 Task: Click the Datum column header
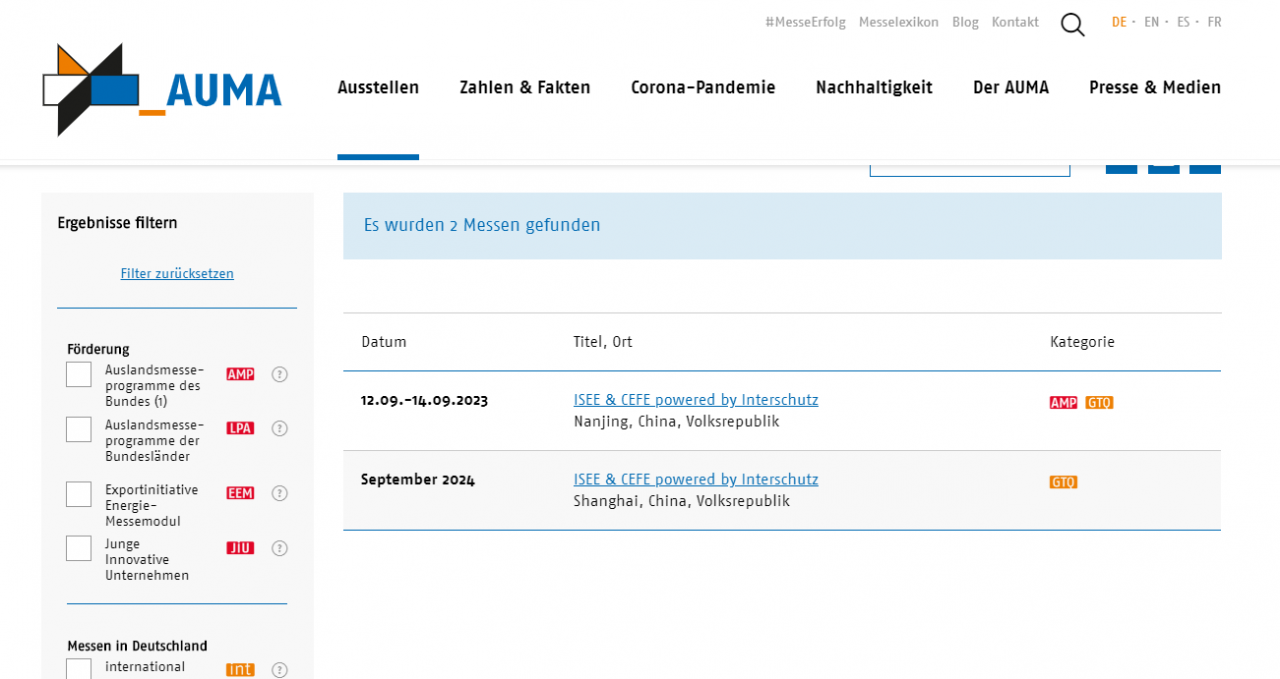tap(384, 342)
